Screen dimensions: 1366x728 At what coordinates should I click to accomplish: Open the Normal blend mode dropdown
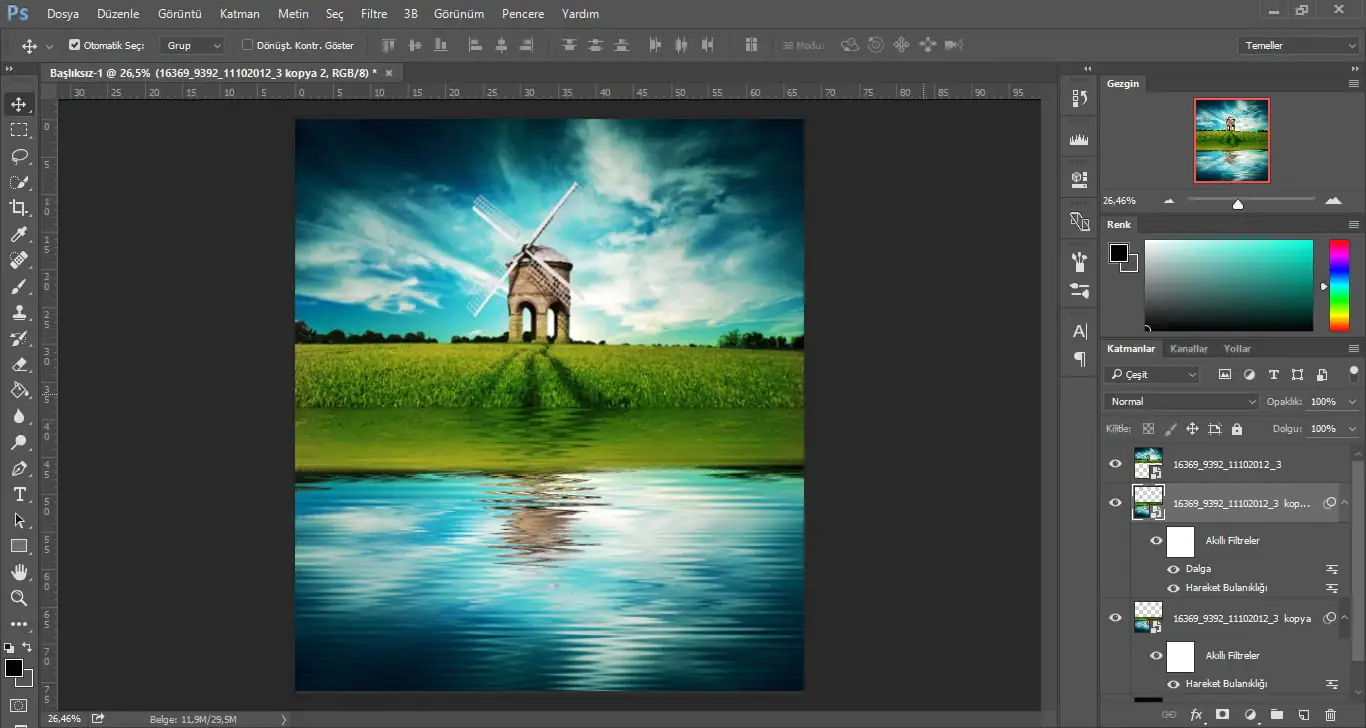tap(1181, 401)
